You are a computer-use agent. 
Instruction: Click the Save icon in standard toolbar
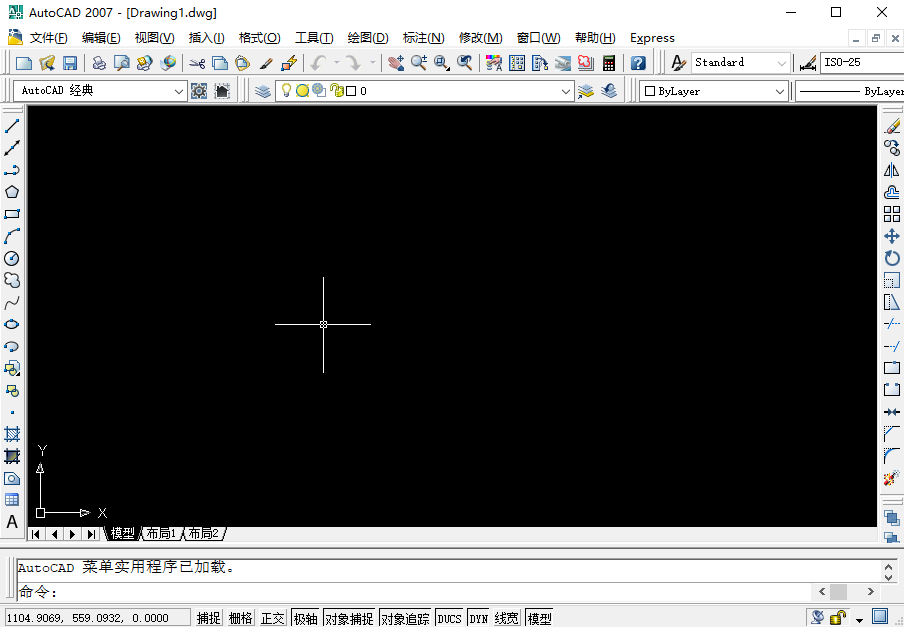(70, 63)
